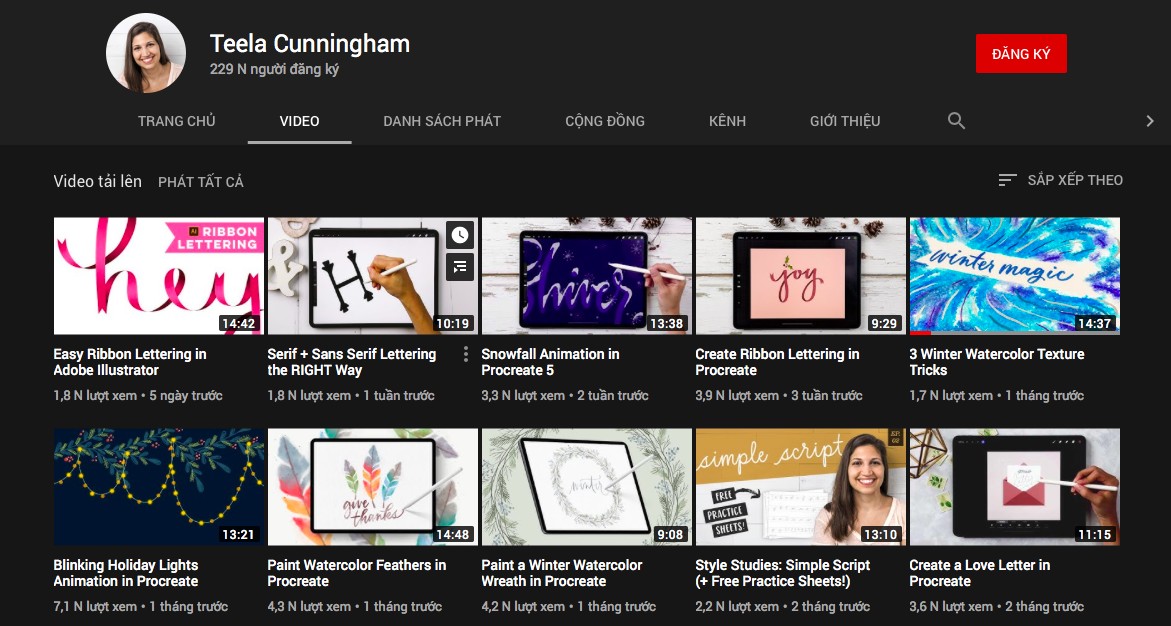Open the simple script Style Studies thumbnail

tap(801, 487)
